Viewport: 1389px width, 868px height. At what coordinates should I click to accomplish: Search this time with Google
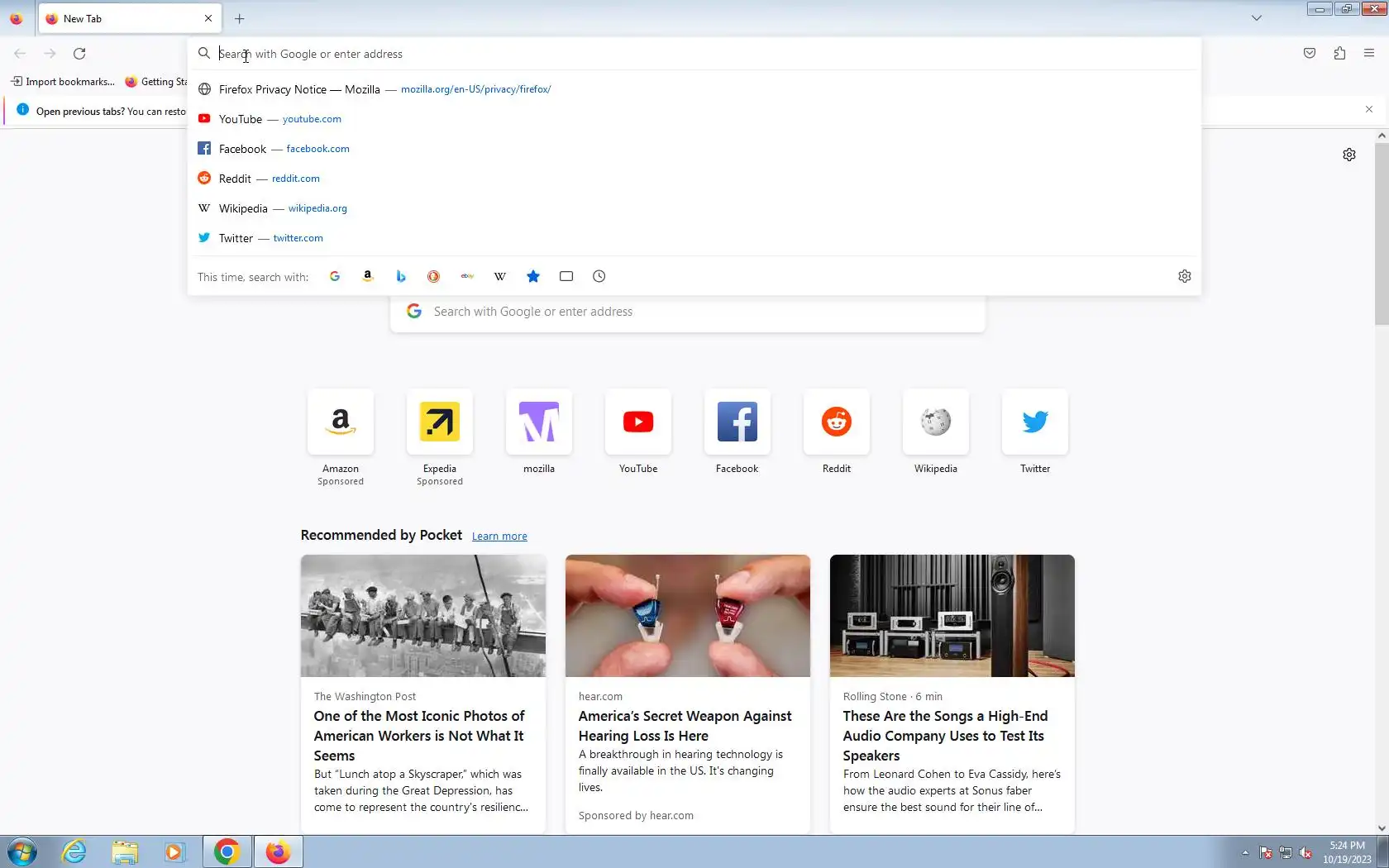coord(335,276)
